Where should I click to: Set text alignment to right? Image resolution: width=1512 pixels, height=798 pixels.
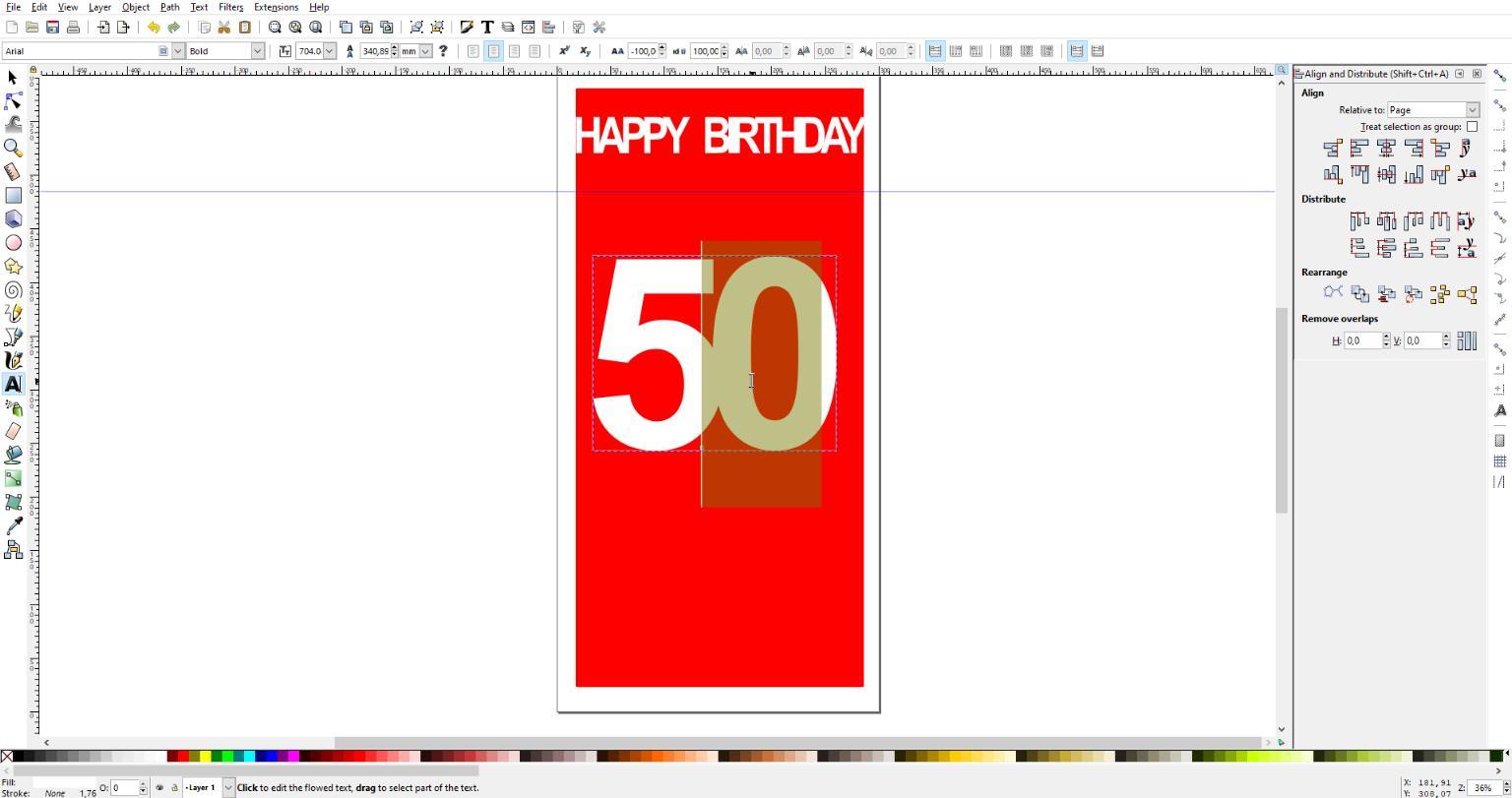click(x=514, y=51)
